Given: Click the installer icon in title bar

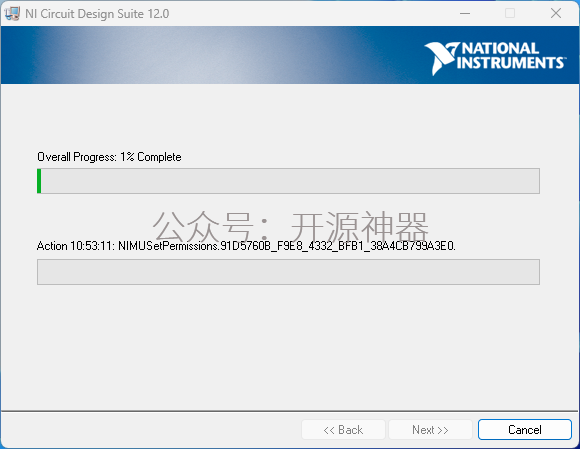Looking at the screenshot, I should tap(12, 14).
